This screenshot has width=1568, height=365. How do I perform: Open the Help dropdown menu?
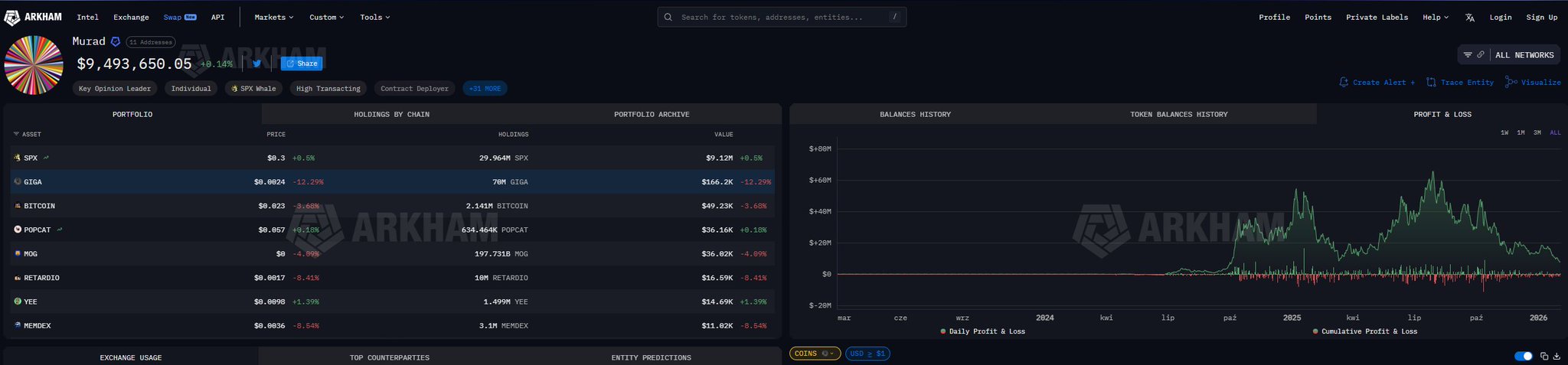tap(1436, 17)
